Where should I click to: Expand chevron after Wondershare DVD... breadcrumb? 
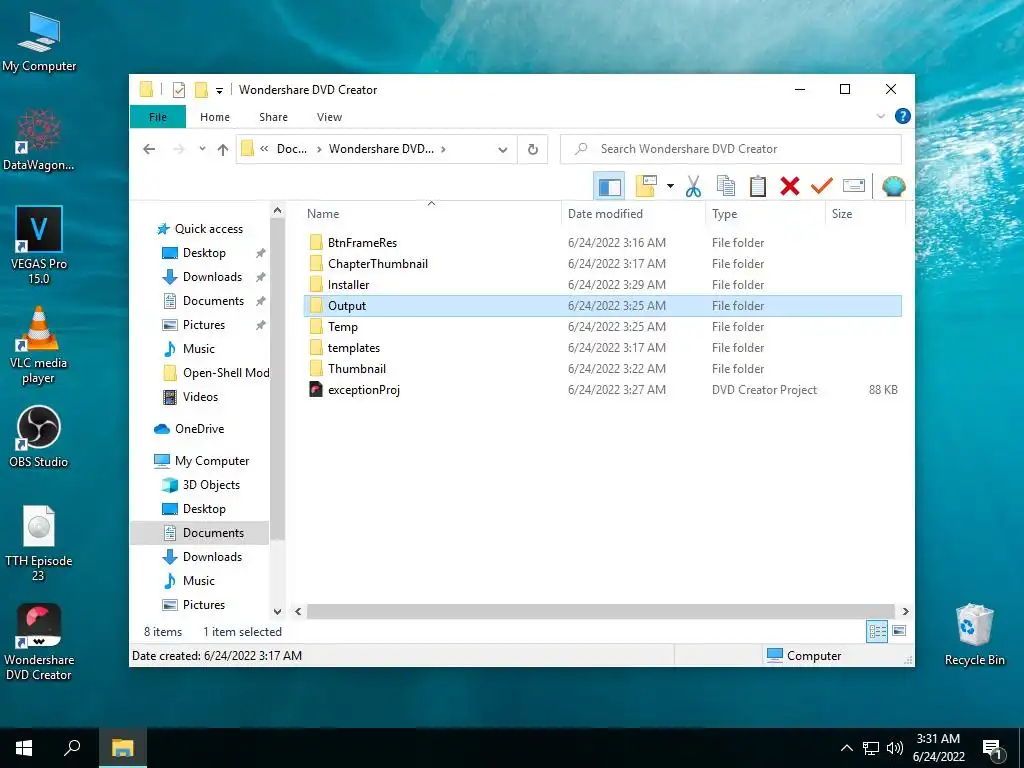click(x=443, y=149)
